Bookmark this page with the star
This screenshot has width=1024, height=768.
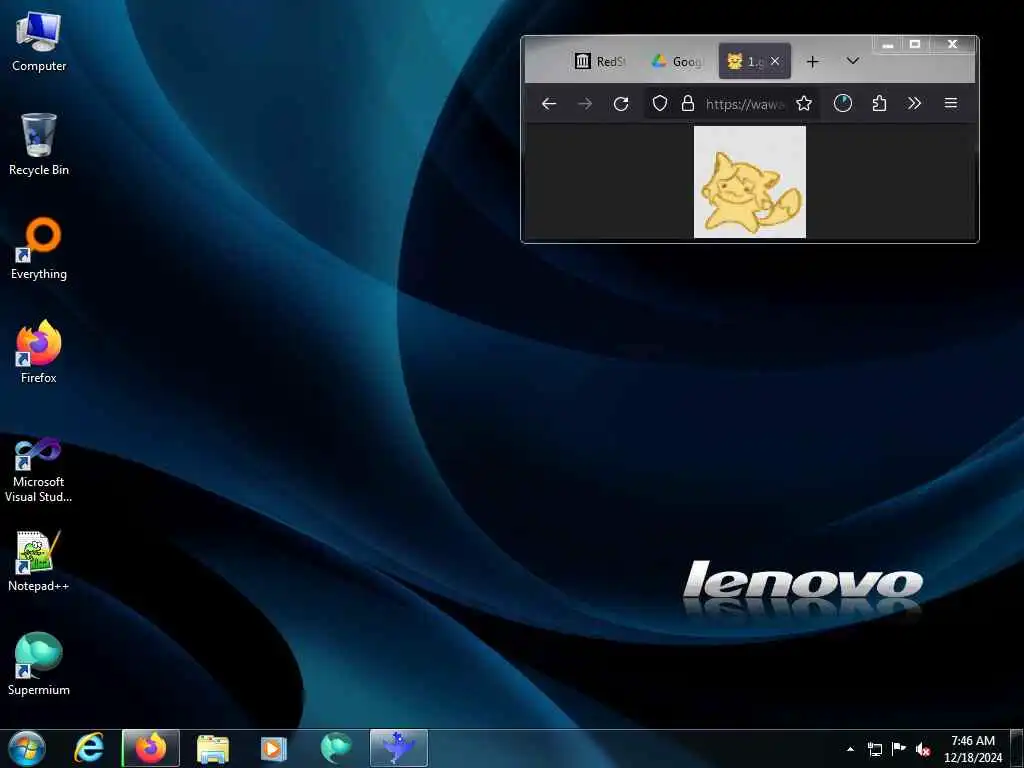804,103
